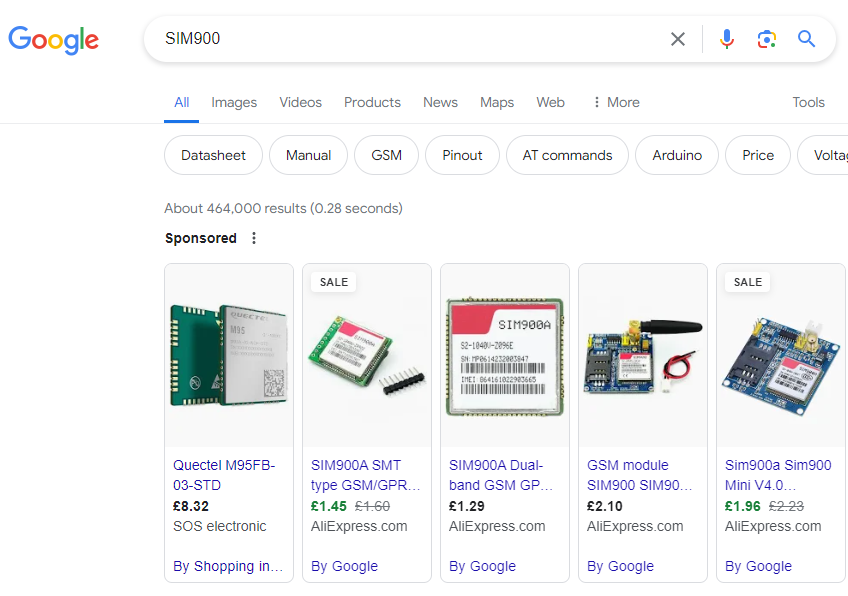Select the Arduino suggestion chip
The height and width of the screenshot is (596, 848).
tap(677, 155)
